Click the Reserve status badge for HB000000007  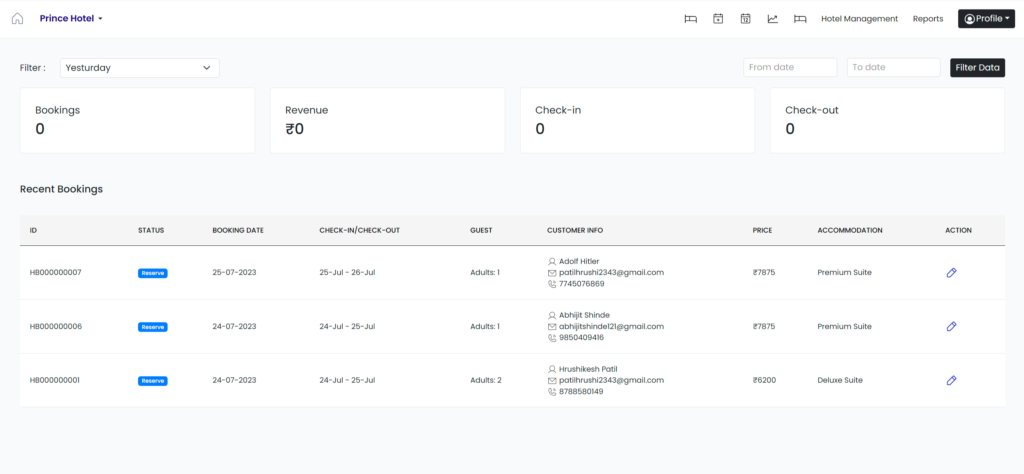click(x=153, y=273)
